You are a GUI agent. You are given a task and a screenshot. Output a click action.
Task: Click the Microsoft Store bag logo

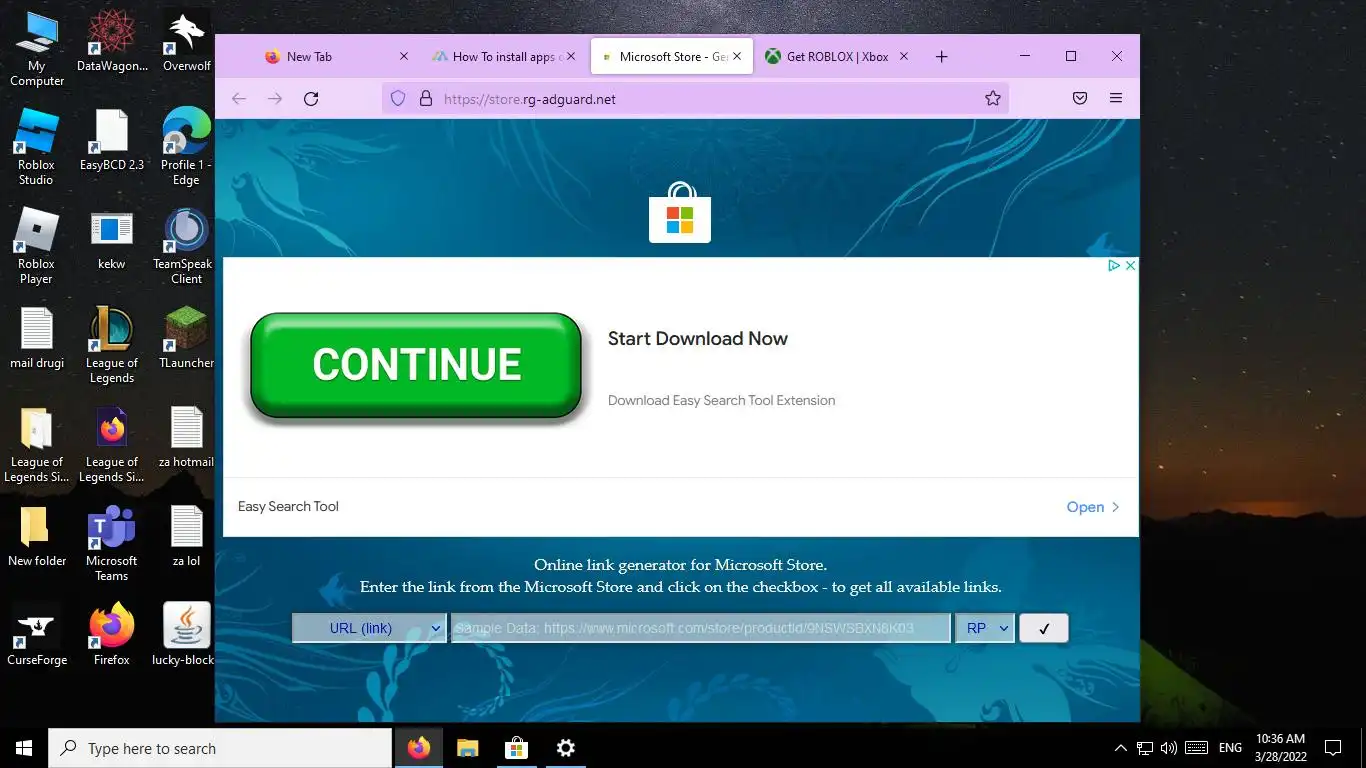pos(680,213)
